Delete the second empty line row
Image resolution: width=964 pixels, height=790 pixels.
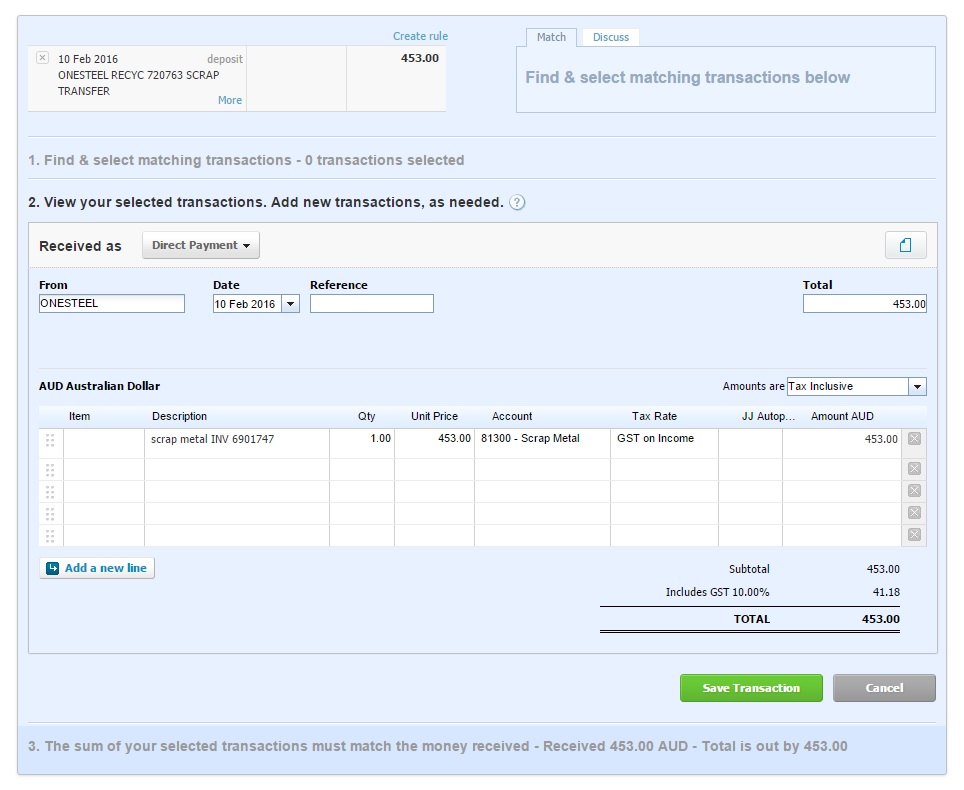click(x=914, y=491)
